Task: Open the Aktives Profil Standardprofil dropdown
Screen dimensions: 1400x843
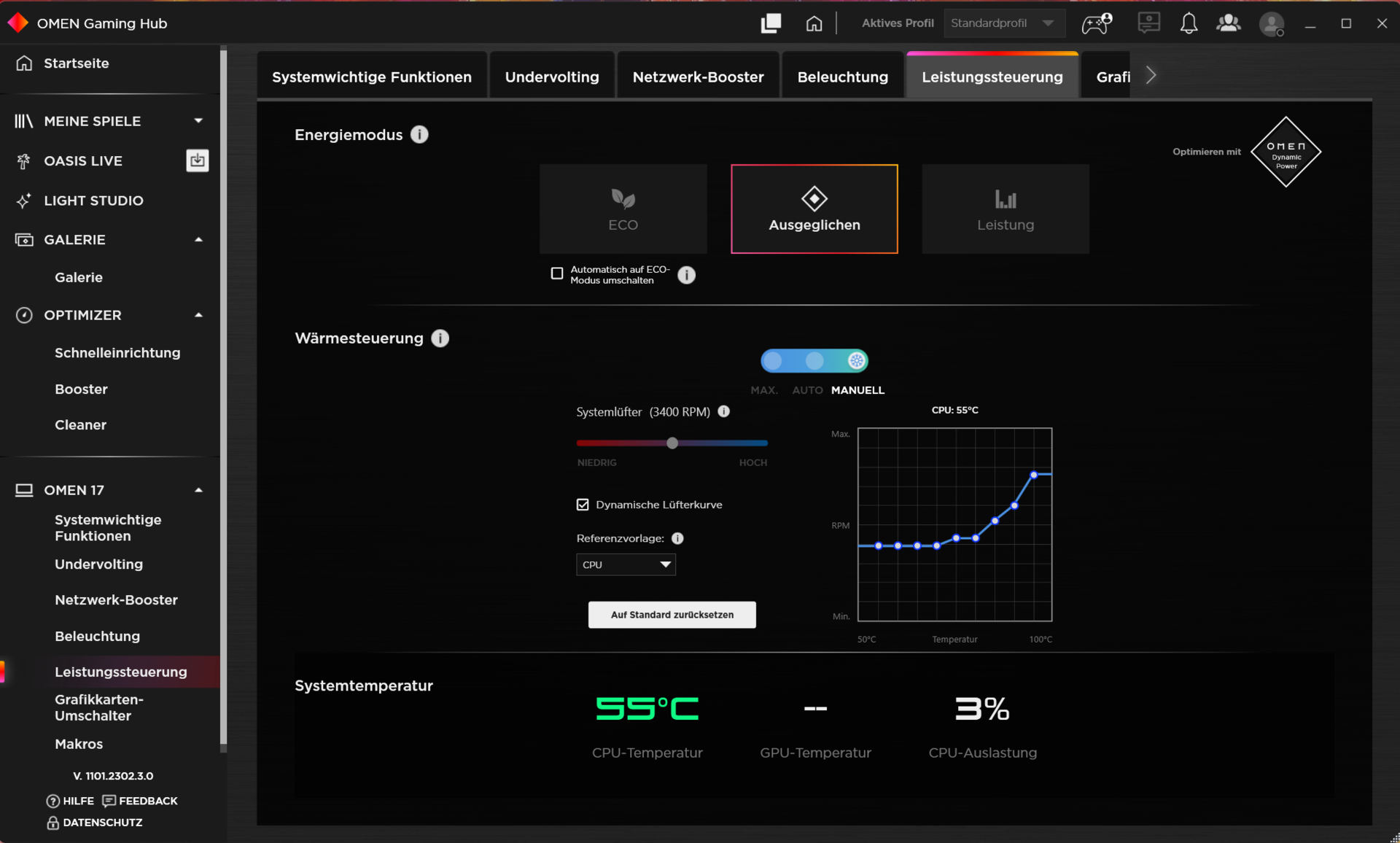Action: coord(1003,23)
